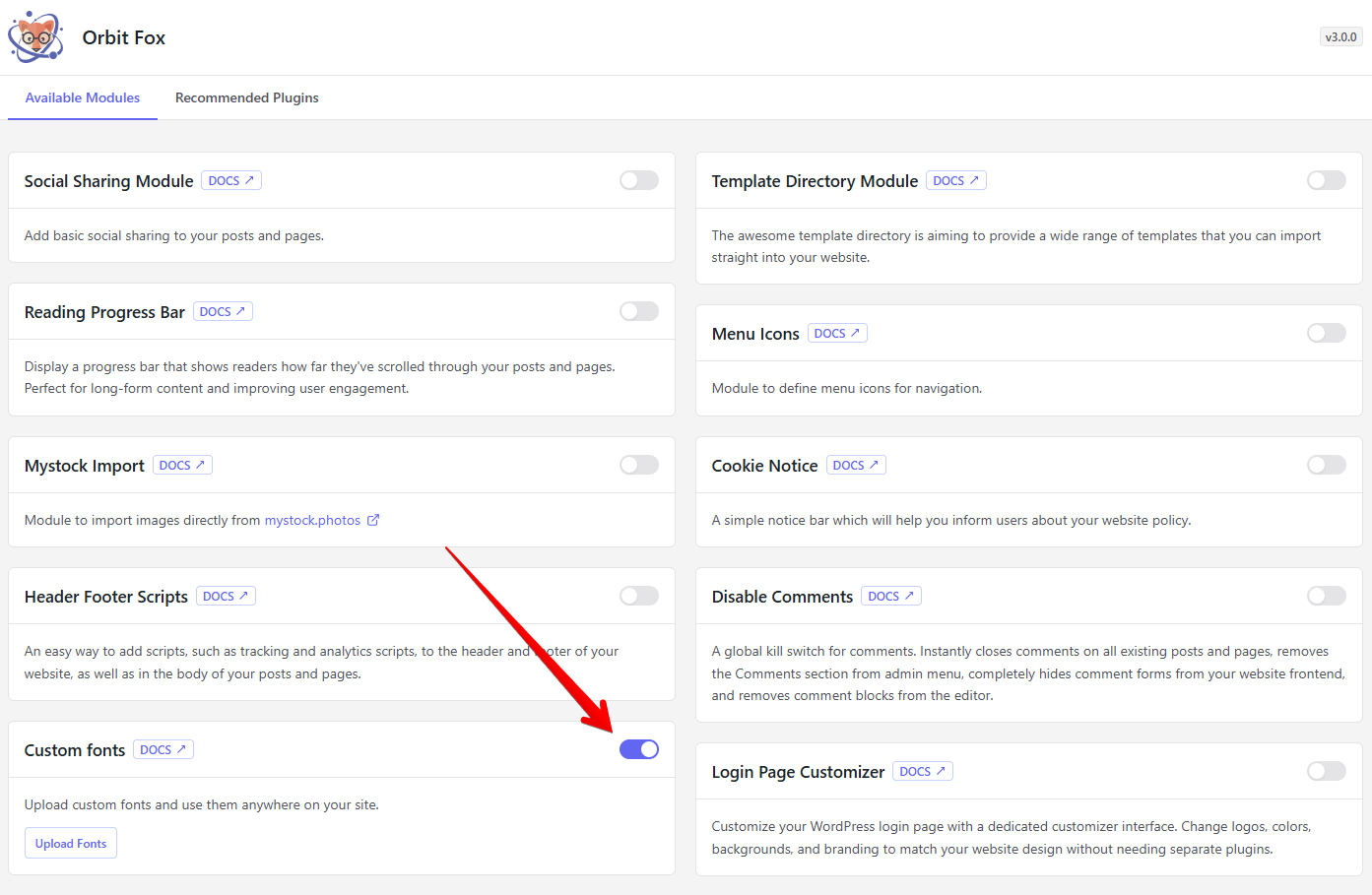
Task: Enable the Social Sharing Module toggle
Action: click(x=638, y=181)
